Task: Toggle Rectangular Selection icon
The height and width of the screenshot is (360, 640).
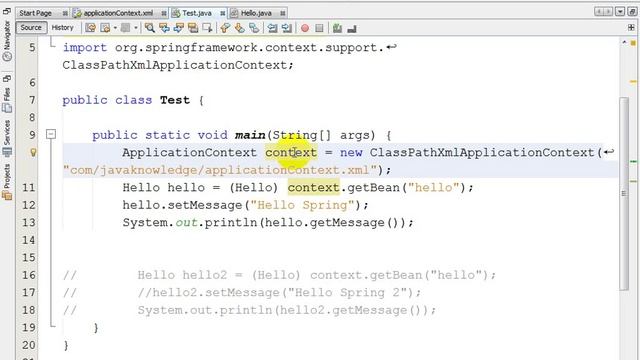Action: (207, 28)
